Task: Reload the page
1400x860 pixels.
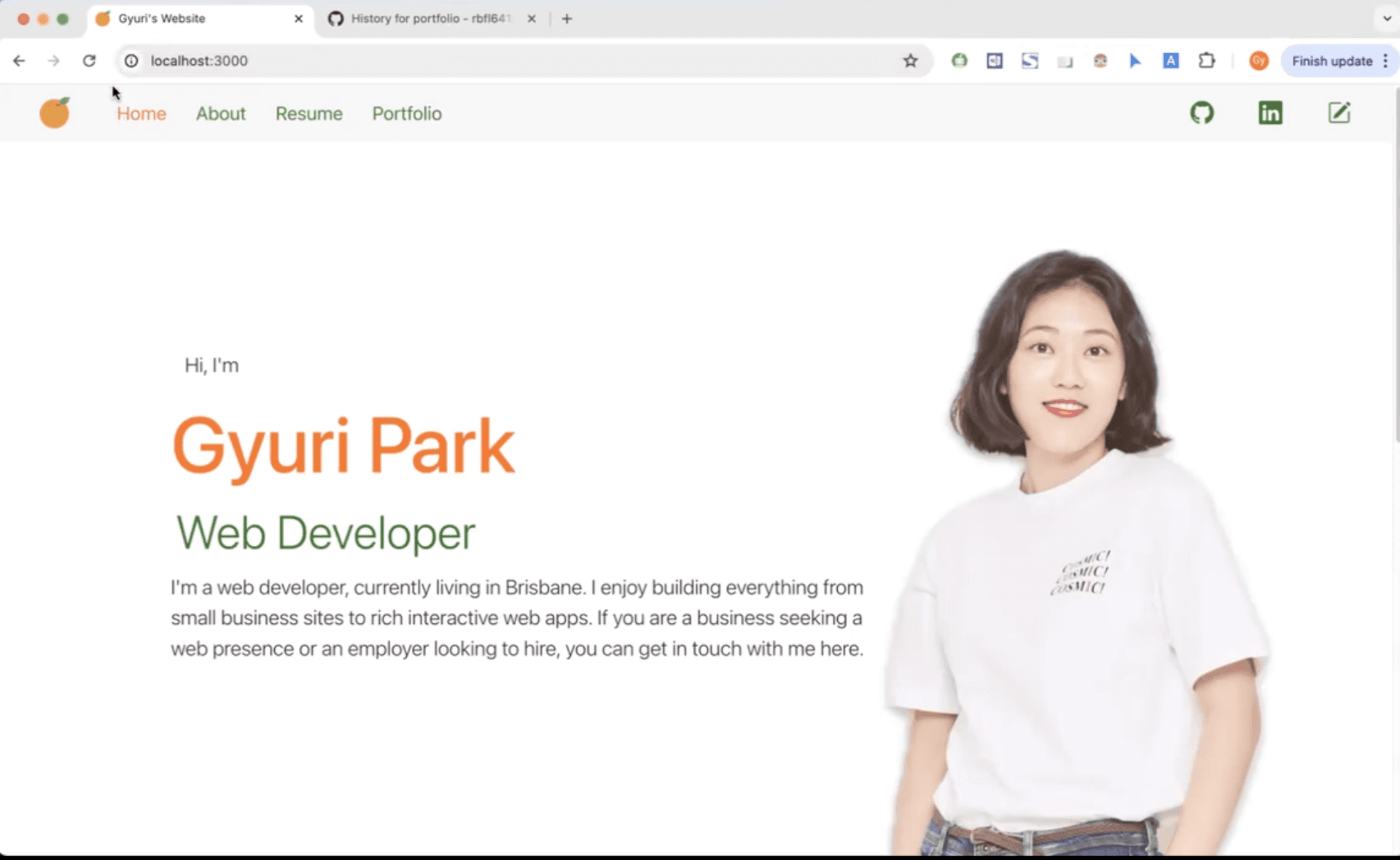Action: point(89,60)
